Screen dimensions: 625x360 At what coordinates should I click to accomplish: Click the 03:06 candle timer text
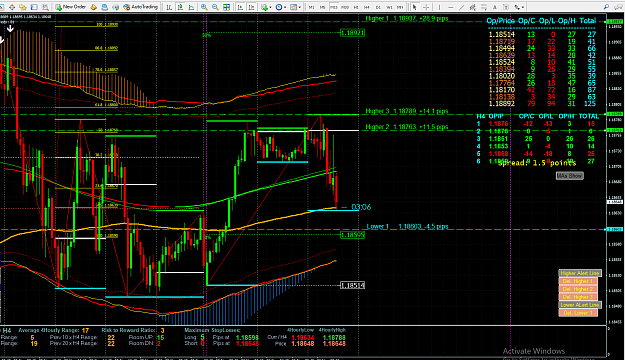(x=361, y=207)
